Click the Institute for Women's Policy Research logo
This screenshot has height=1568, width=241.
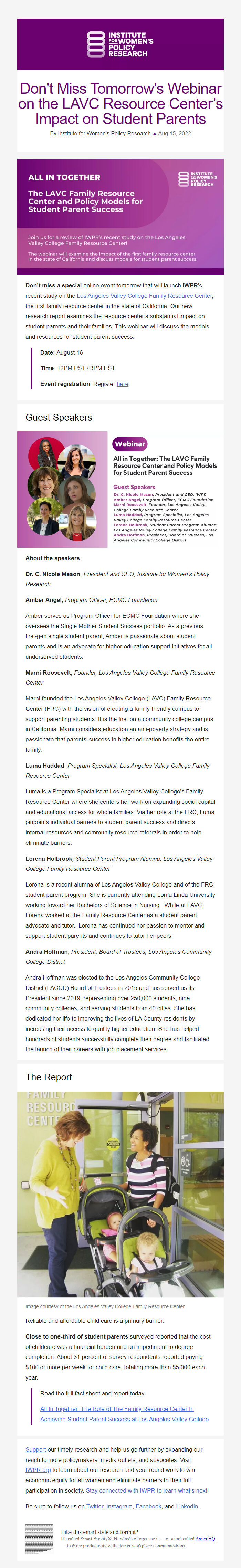[120, 44]
